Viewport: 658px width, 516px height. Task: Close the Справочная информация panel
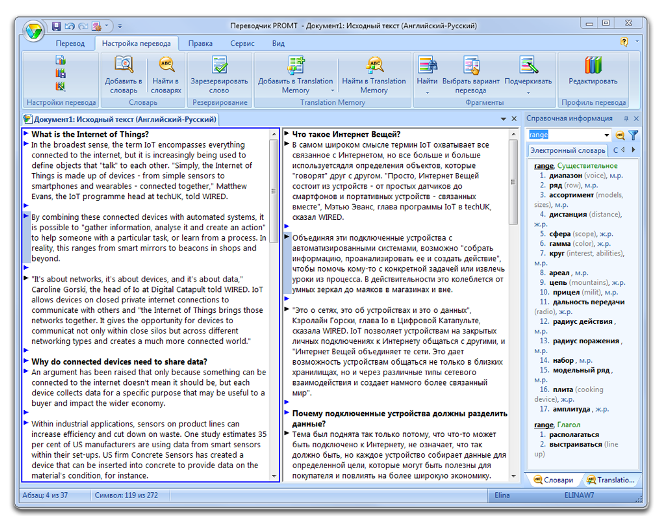[x=636, y=118]
